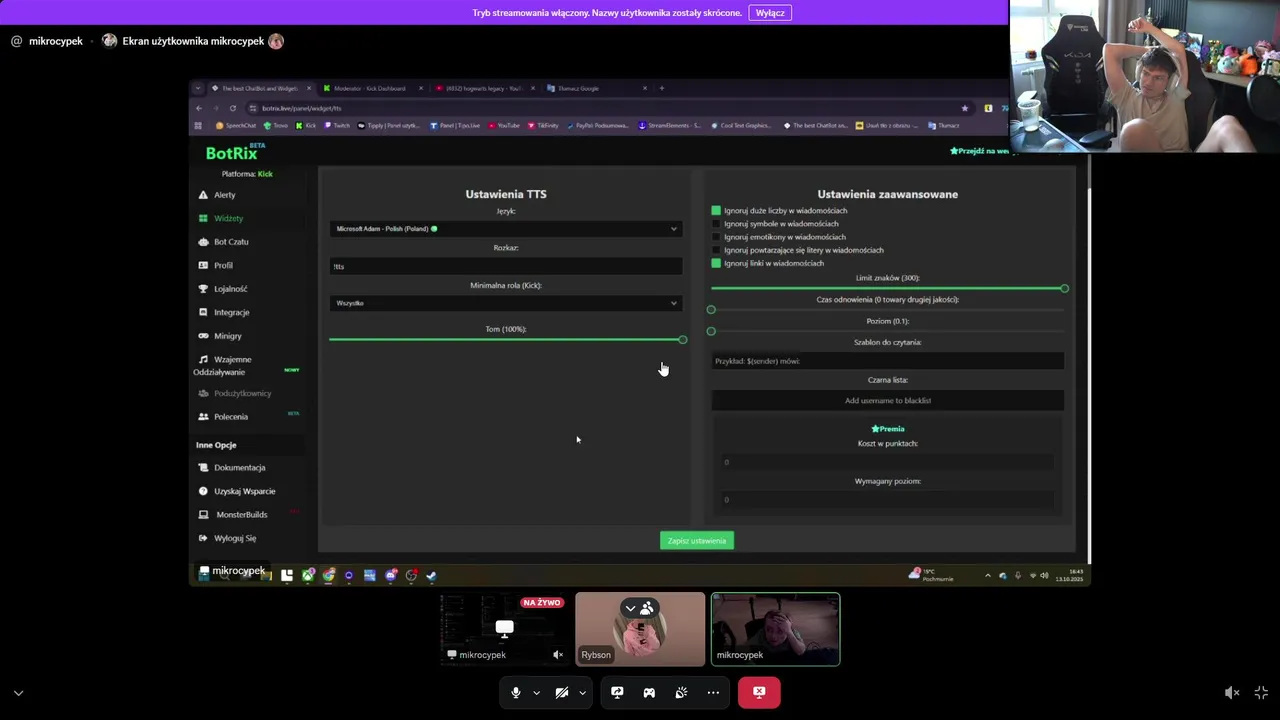
Task: Bookmark page with star icon
Action: click(x=964, y=108)
